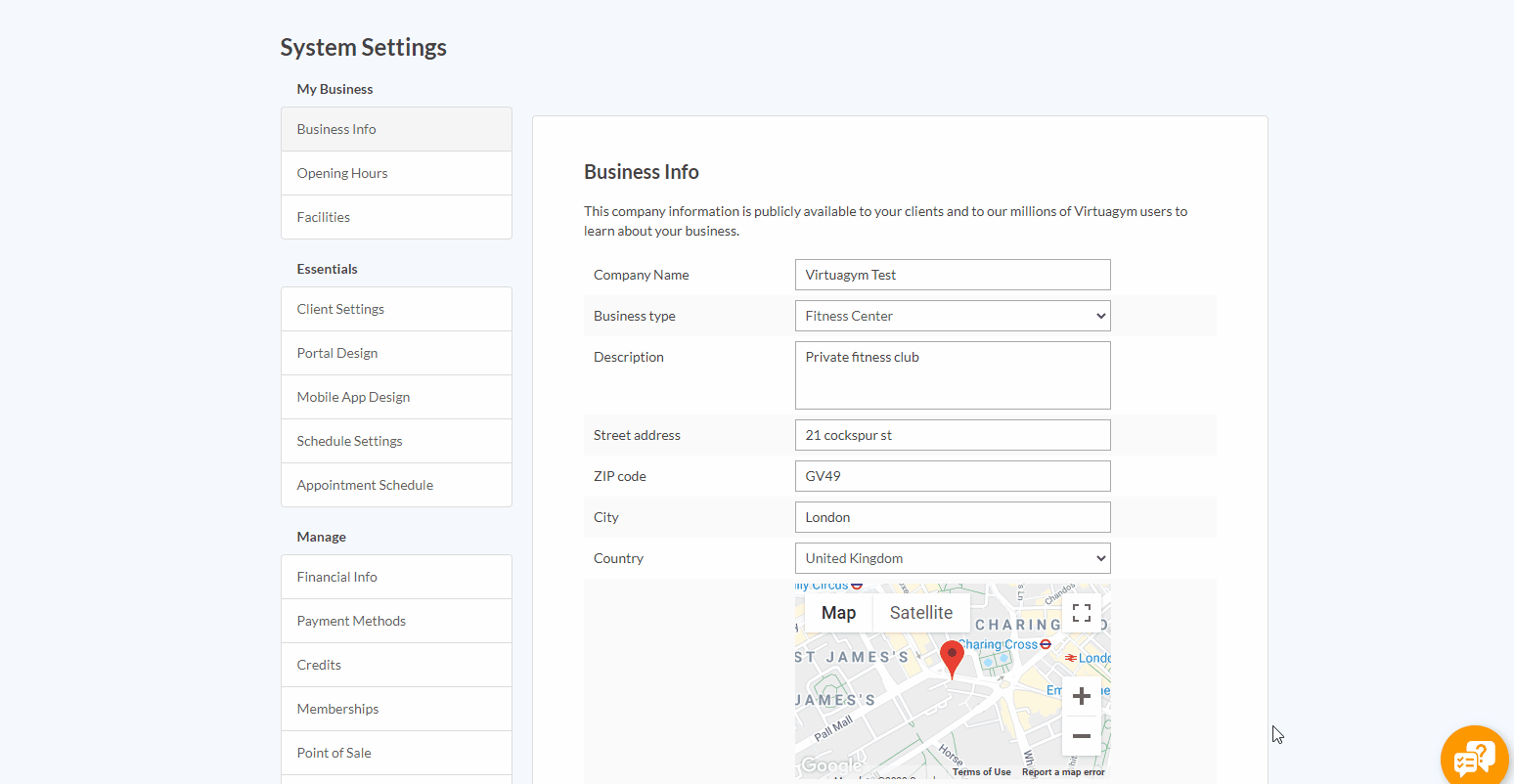Select the Map view button

coord(838,613)
